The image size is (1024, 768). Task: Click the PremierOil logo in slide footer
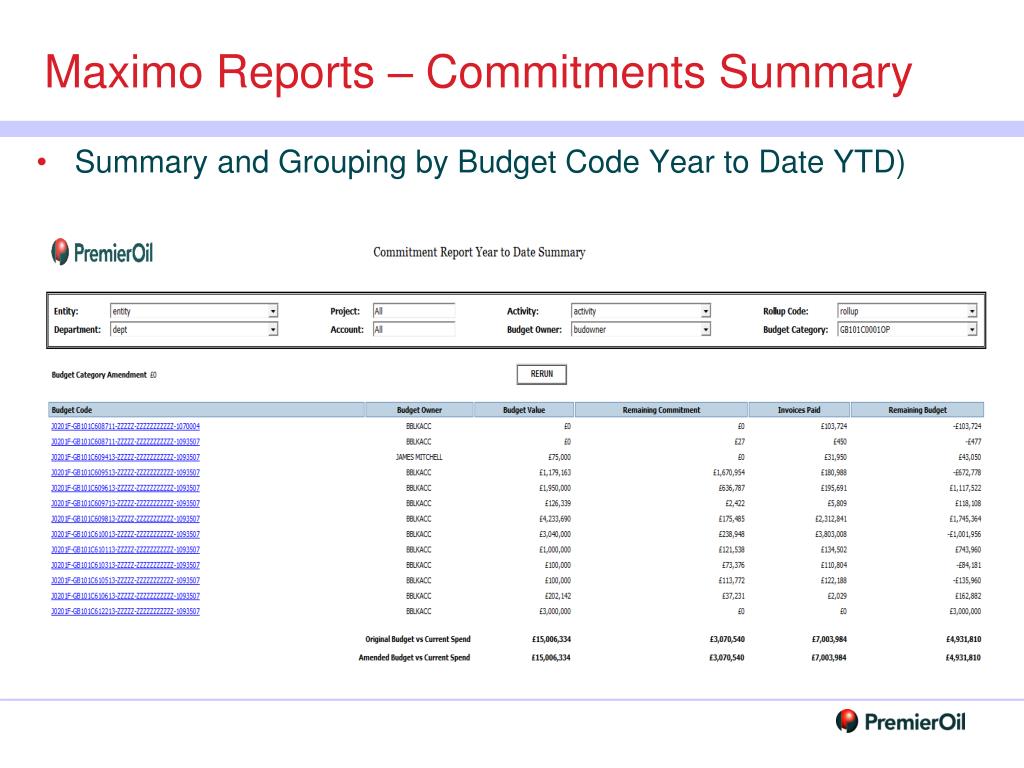[x=901, y=722]
